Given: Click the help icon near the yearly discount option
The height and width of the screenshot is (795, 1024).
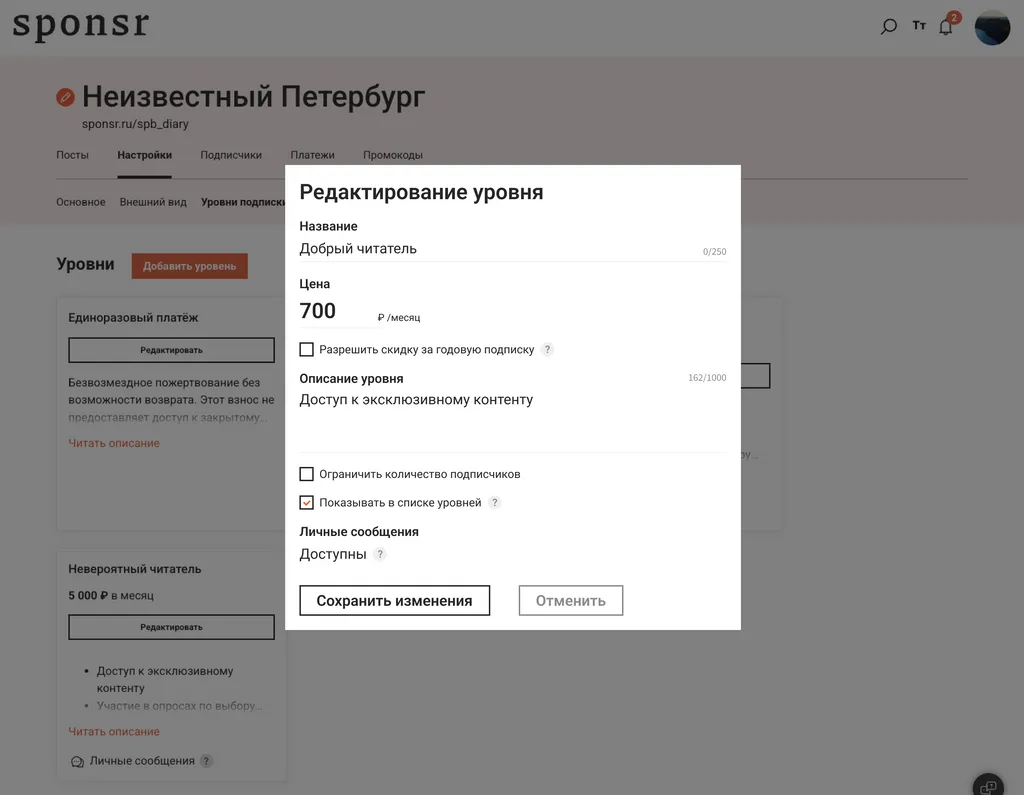Looking at the screenshot, I should (547, 350).
